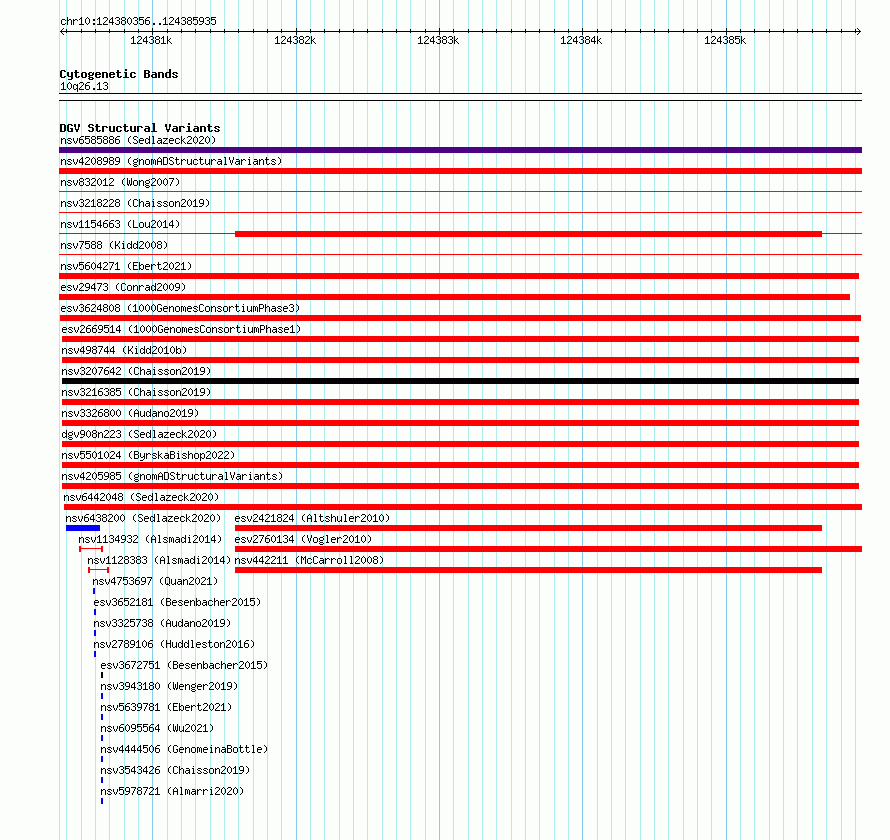890x840 pixels.
Task: Click nsv4753697 (Quan2021) label
Action: point(155,581)
